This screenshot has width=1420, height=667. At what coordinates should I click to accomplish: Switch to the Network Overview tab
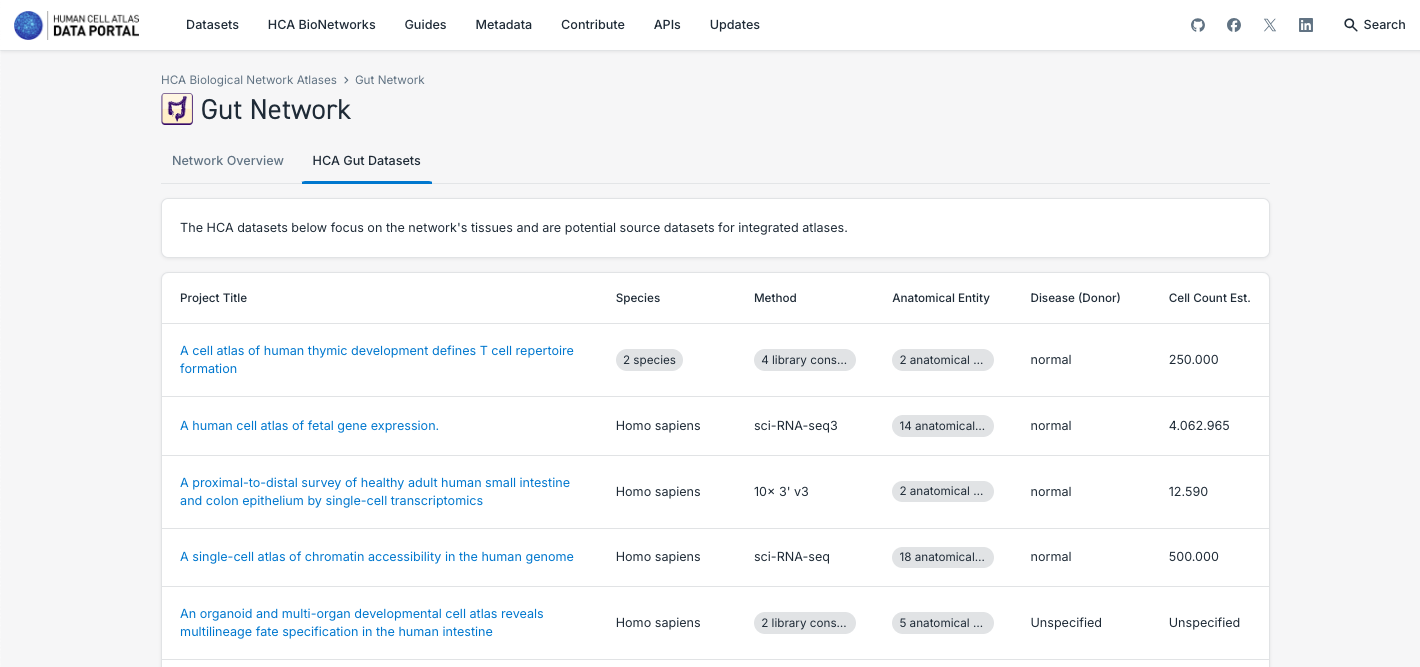228,161
